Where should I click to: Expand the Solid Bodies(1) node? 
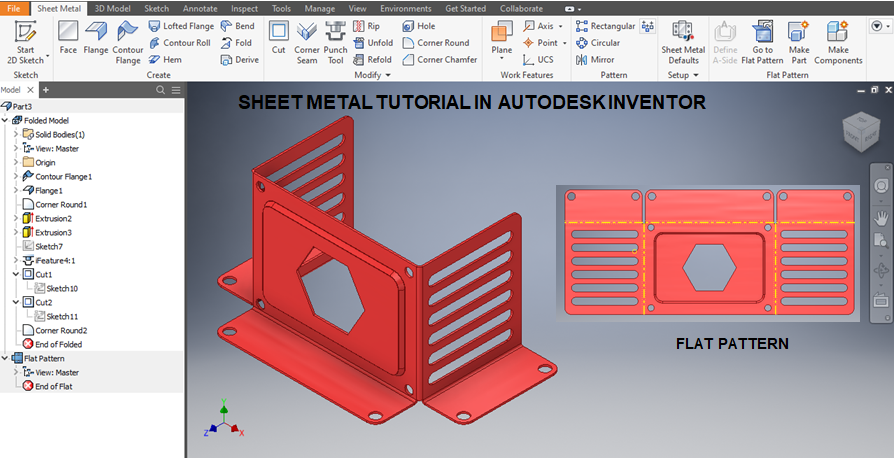click(16, 134)
